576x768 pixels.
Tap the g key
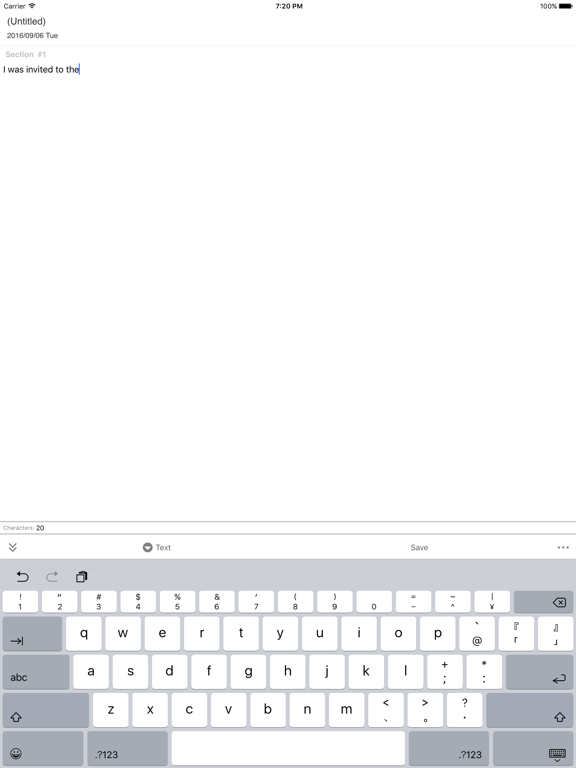(248, 672)
